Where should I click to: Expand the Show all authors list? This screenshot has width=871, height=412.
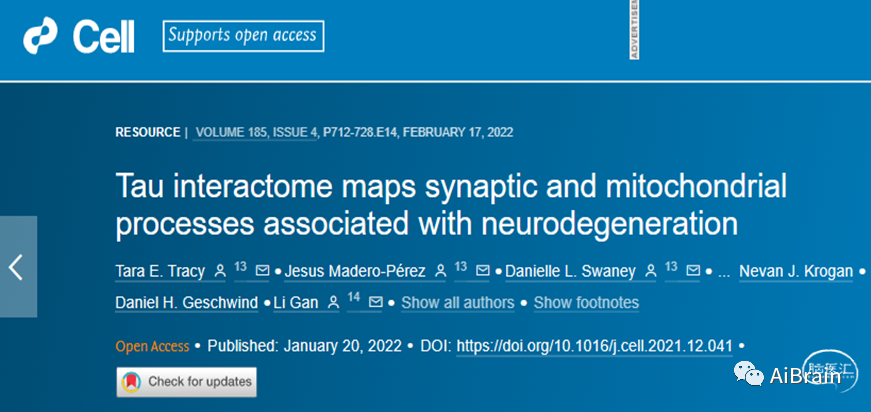[x=457, y=302]
